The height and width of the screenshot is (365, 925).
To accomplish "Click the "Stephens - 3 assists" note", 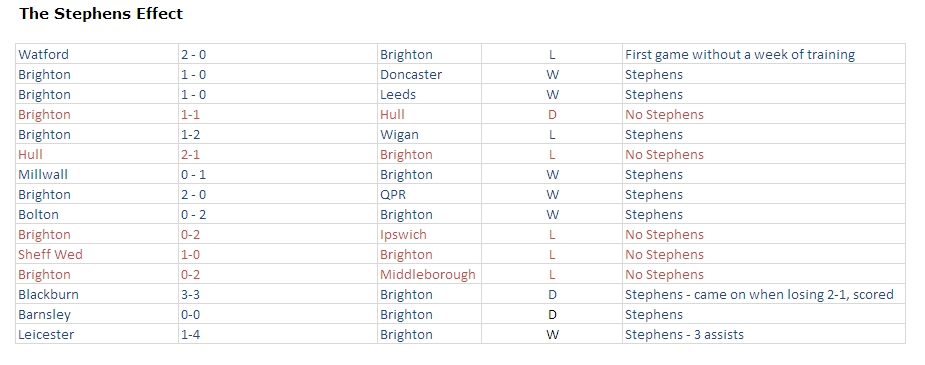I will [x=684, y=335].
